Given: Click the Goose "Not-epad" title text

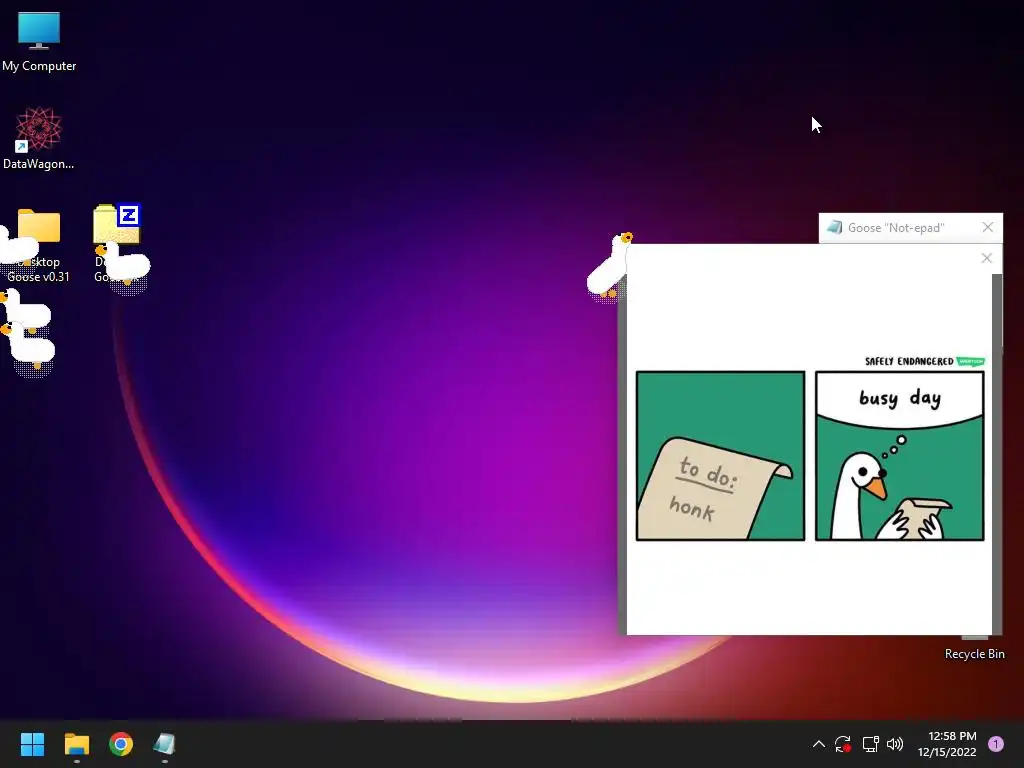Looking at the screenshot, I should 896,228.
